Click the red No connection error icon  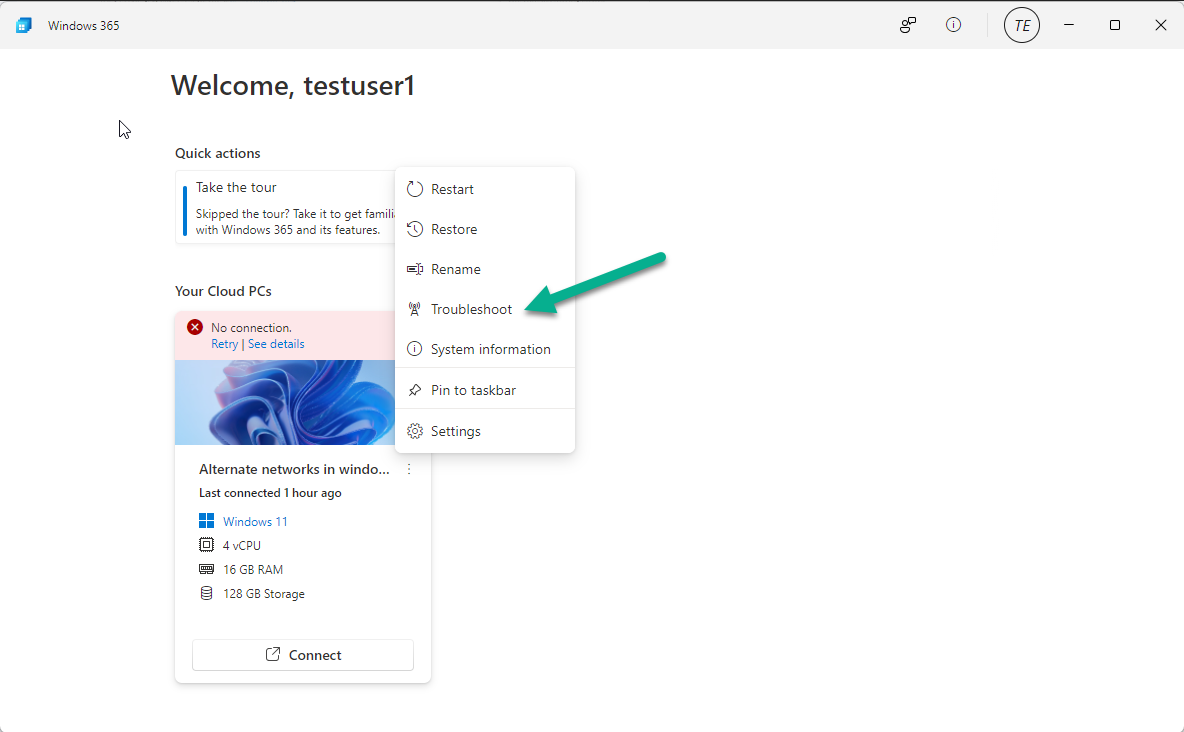tap(195, 327)
